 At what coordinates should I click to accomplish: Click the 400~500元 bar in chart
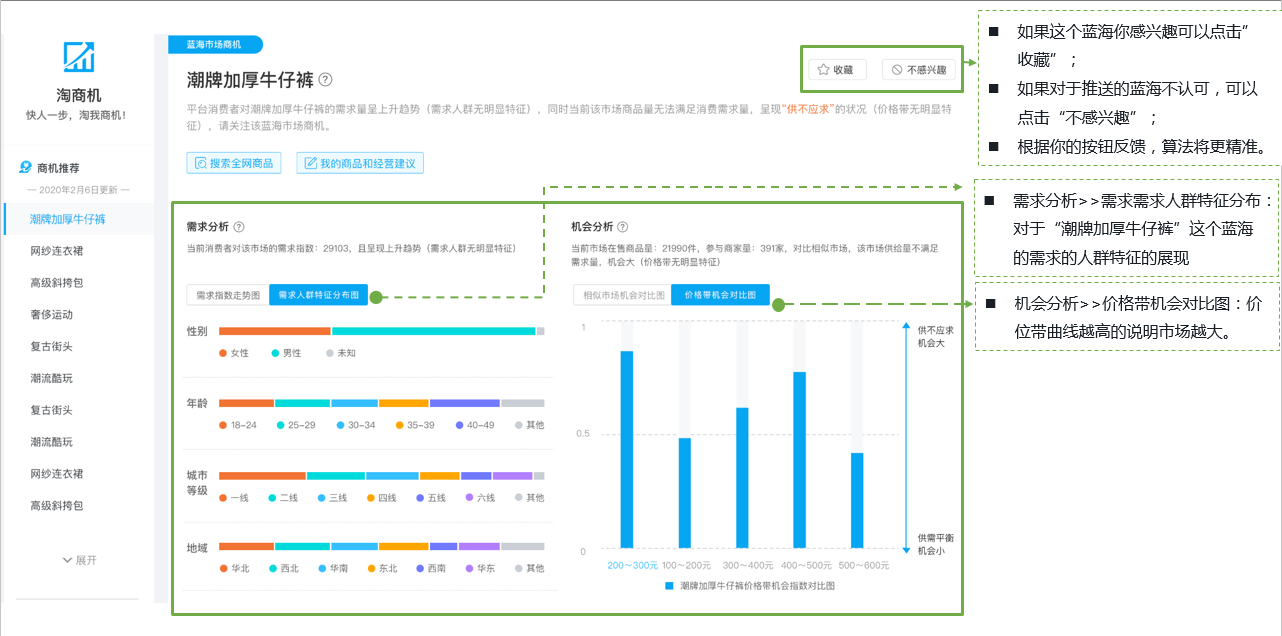pyautogui.click(x=799, y=460)
